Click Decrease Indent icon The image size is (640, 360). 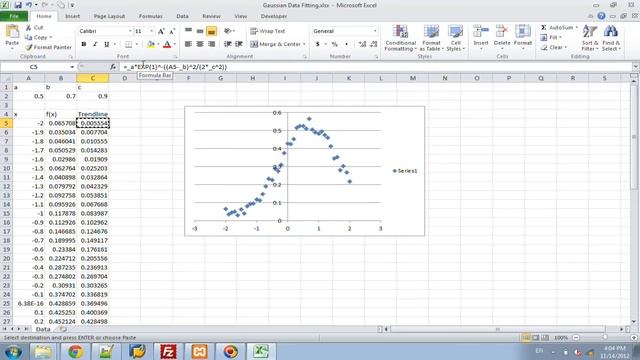(228, 44)
